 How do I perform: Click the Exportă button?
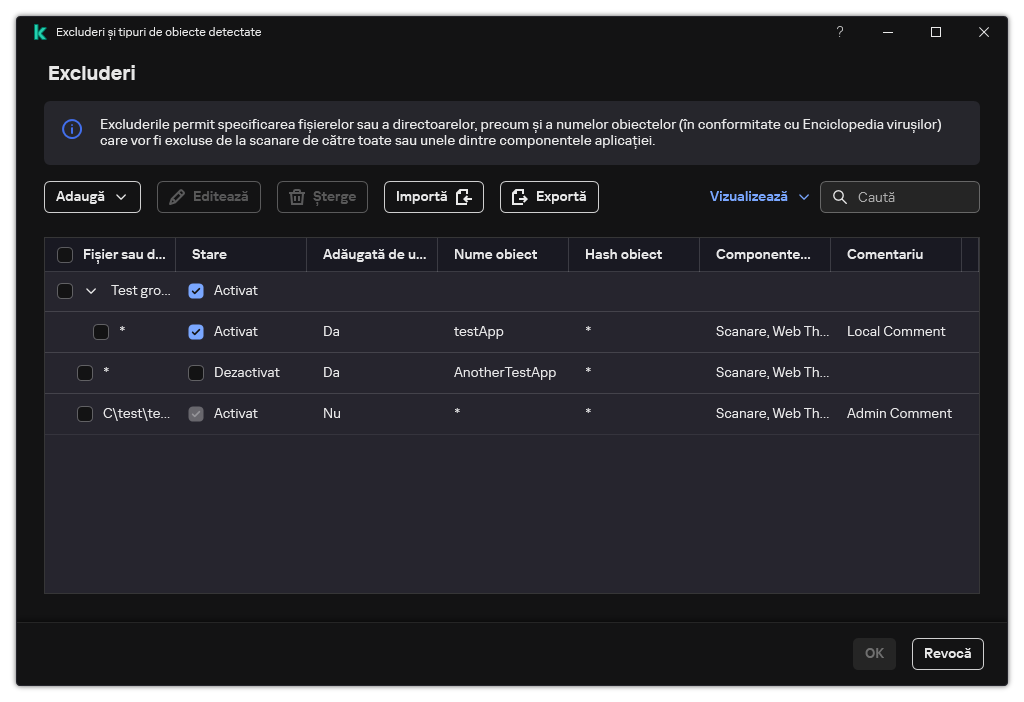(549, 197)
